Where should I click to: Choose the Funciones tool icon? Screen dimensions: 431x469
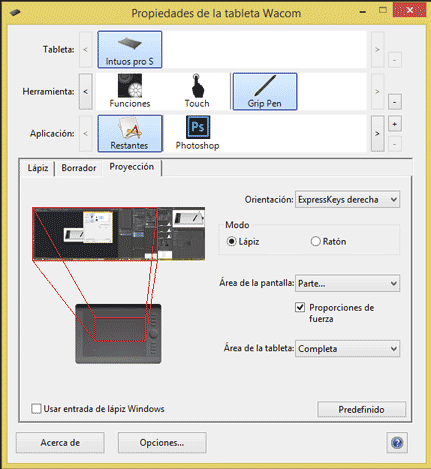pyautogui.click(x=130, y=91)
